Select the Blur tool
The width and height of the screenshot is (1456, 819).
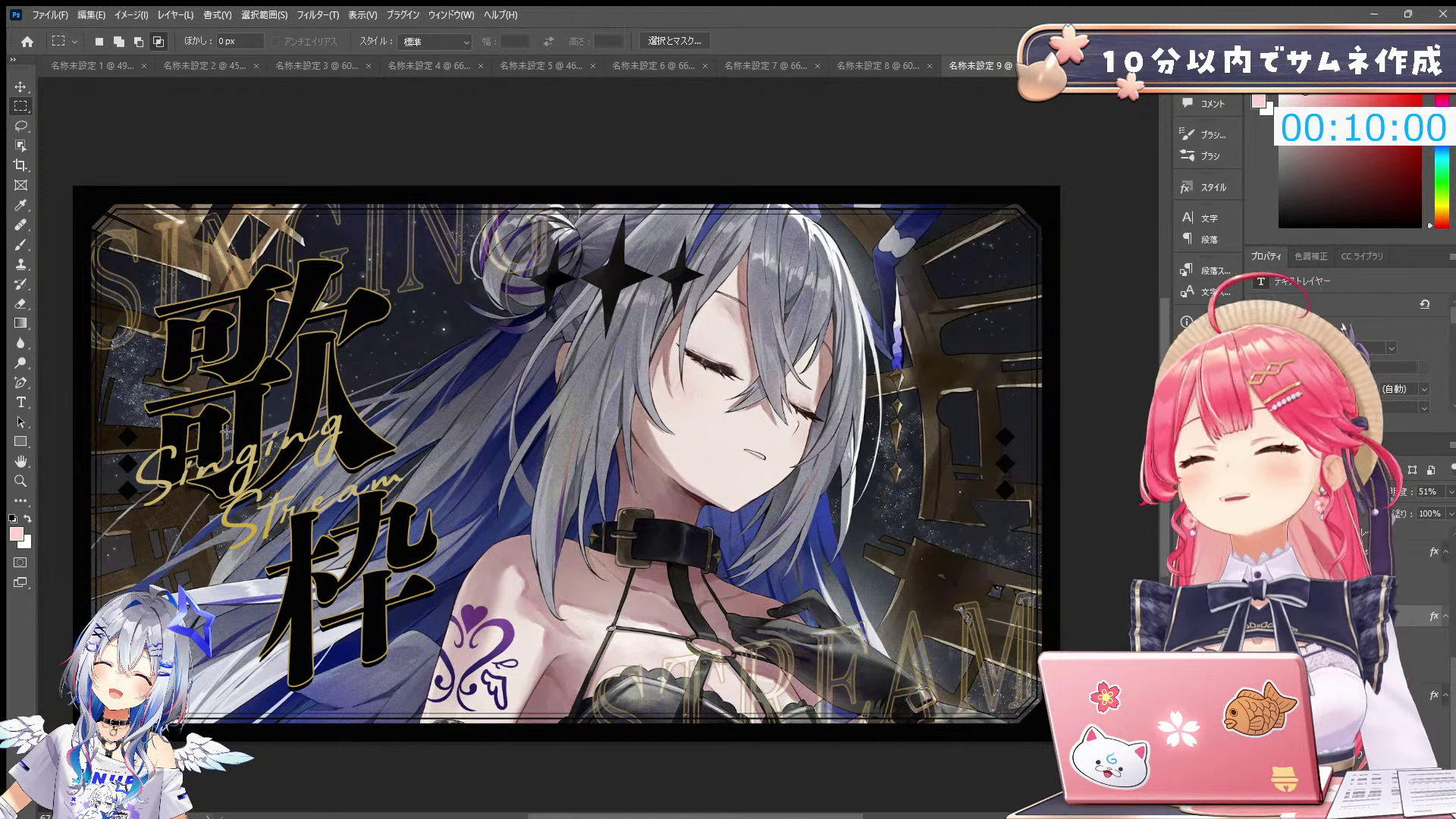coord(20,343)
